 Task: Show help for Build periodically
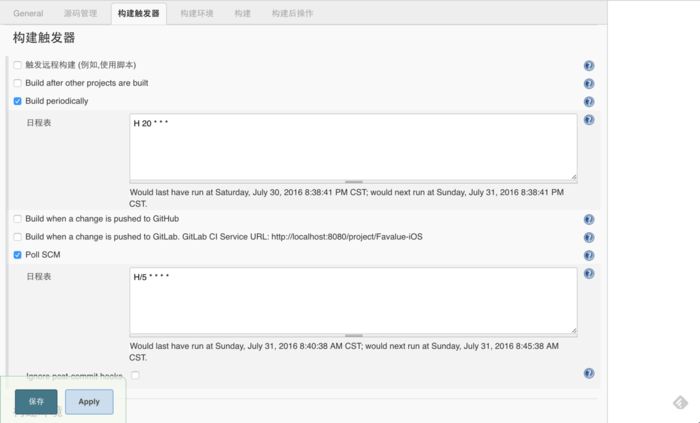click(589, 101)
